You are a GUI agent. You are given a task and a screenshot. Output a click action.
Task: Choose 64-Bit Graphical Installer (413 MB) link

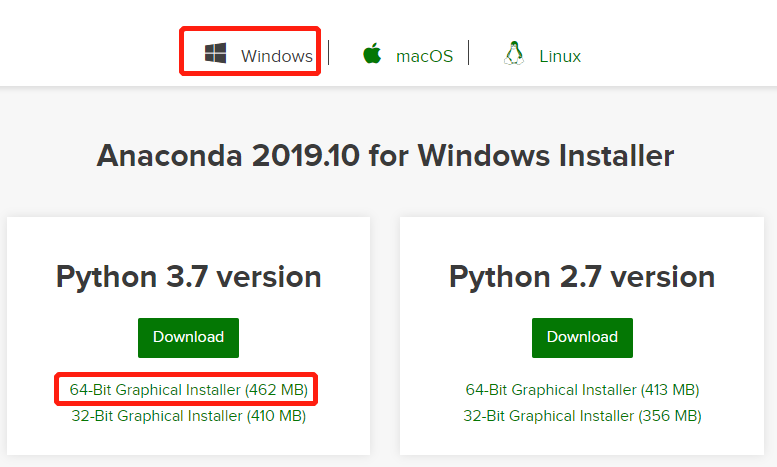[x=582, y=389]
